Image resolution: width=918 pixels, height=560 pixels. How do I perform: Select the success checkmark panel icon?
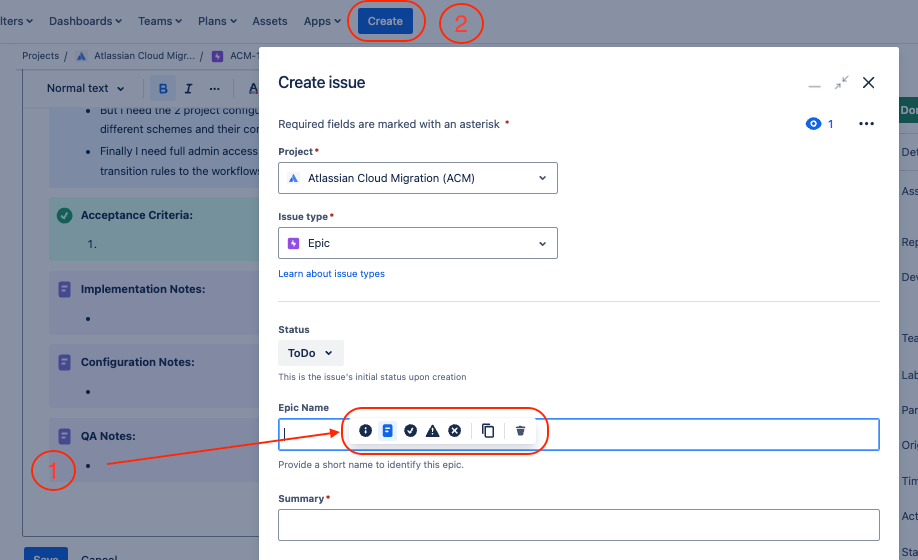click(410, 431)
